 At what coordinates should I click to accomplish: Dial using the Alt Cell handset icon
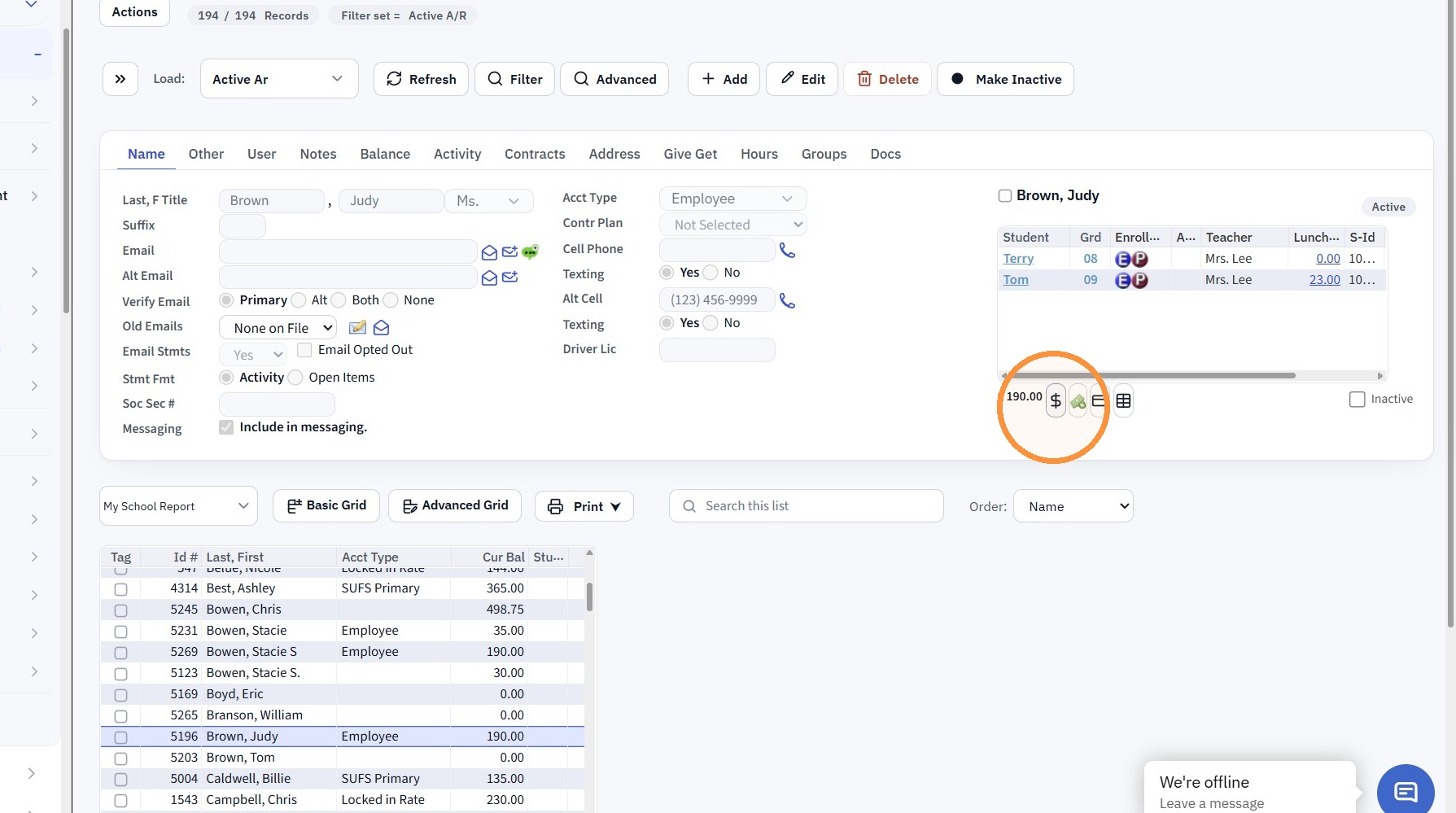click(787, 300)
